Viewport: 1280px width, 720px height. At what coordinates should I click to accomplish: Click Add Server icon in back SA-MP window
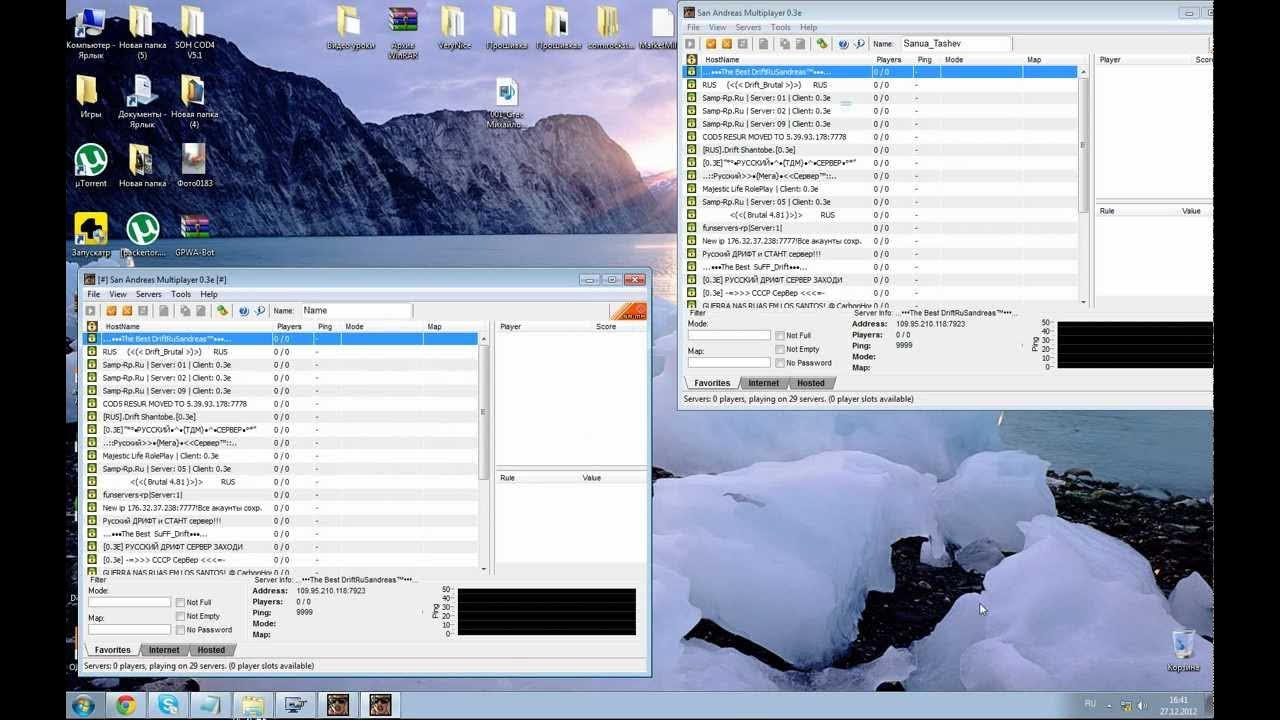[711, 44]
